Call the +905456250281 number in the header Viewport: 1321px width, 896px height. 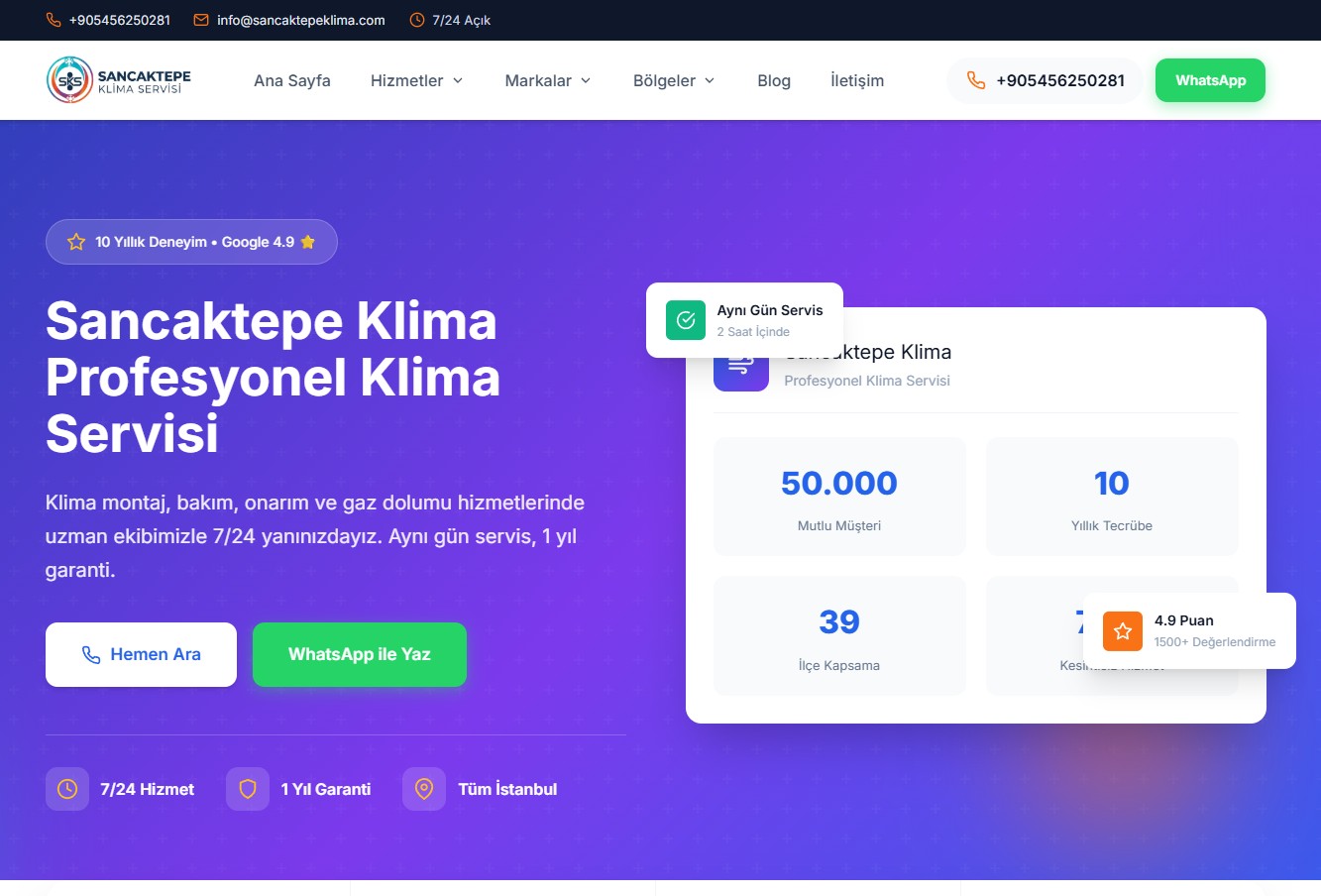[1044, 80]
